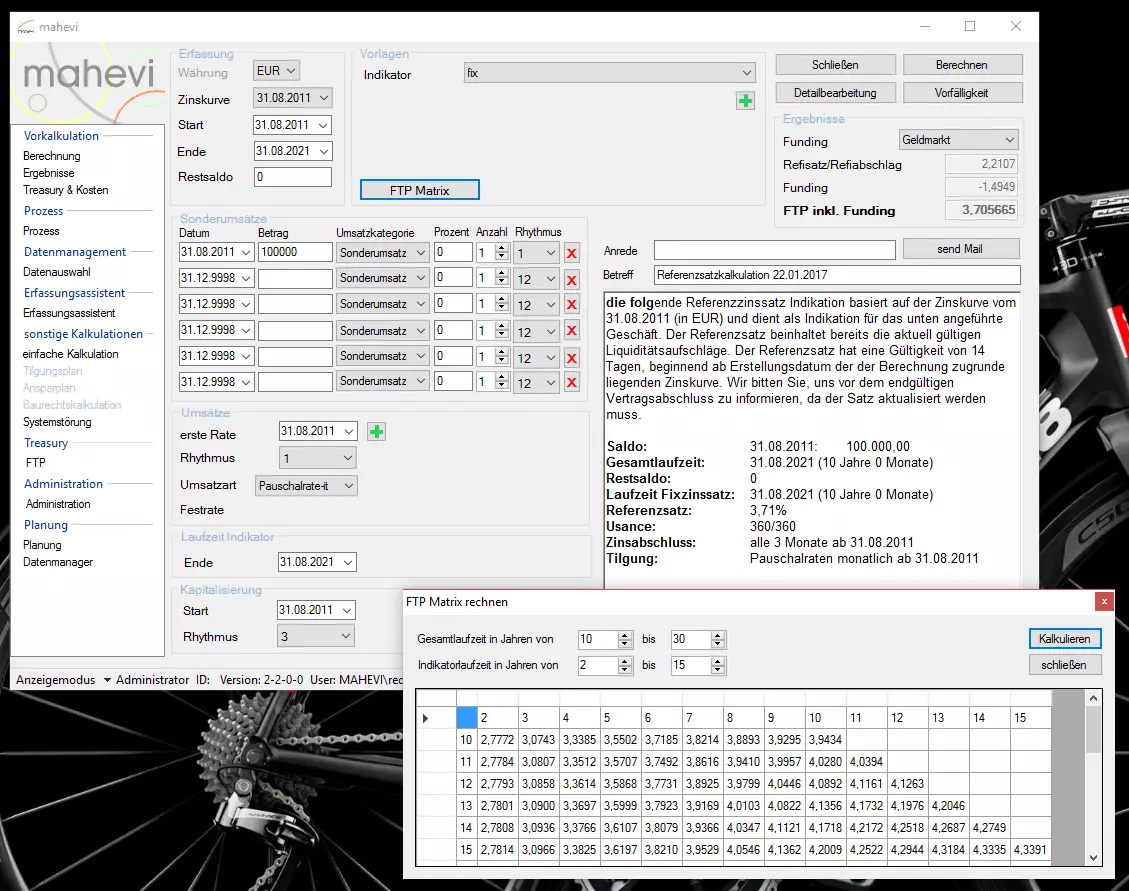Click the FTP Matrix button

point(420,190)
